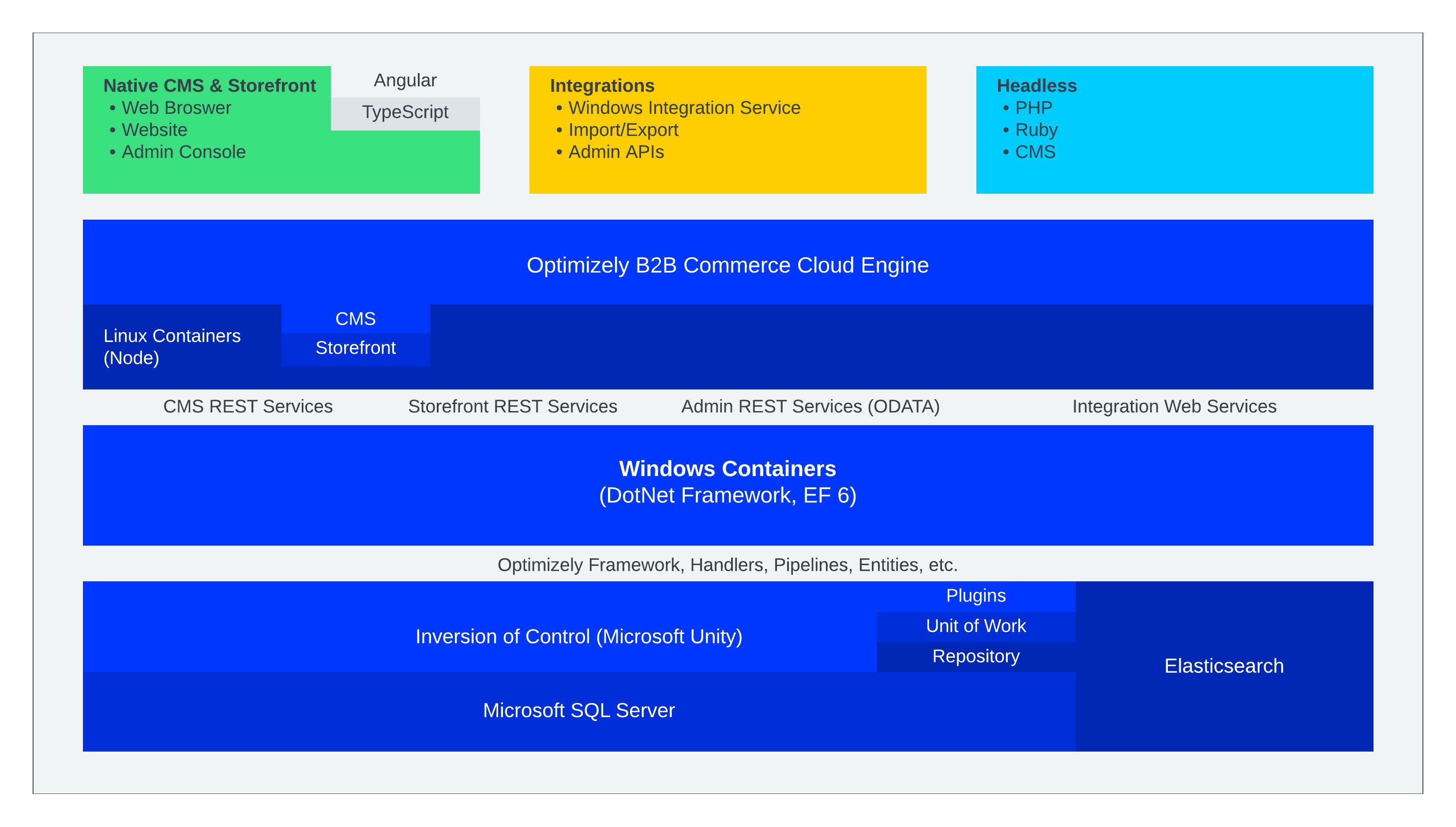Click the Repository box
Viewport: 1456px width, 827px height.
[976, 657]
